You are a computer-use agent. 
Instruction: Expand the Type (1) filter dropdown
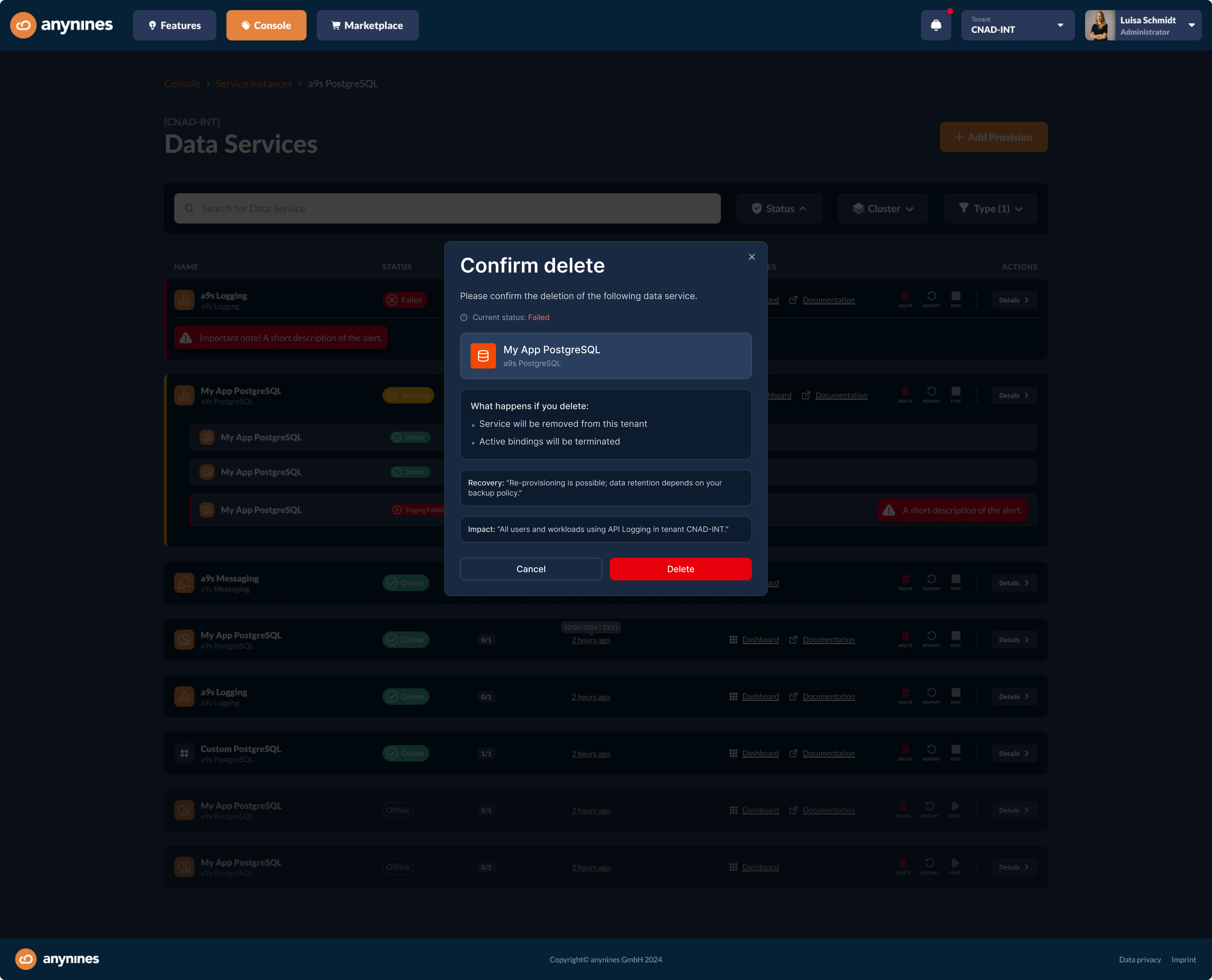[991, 208]
